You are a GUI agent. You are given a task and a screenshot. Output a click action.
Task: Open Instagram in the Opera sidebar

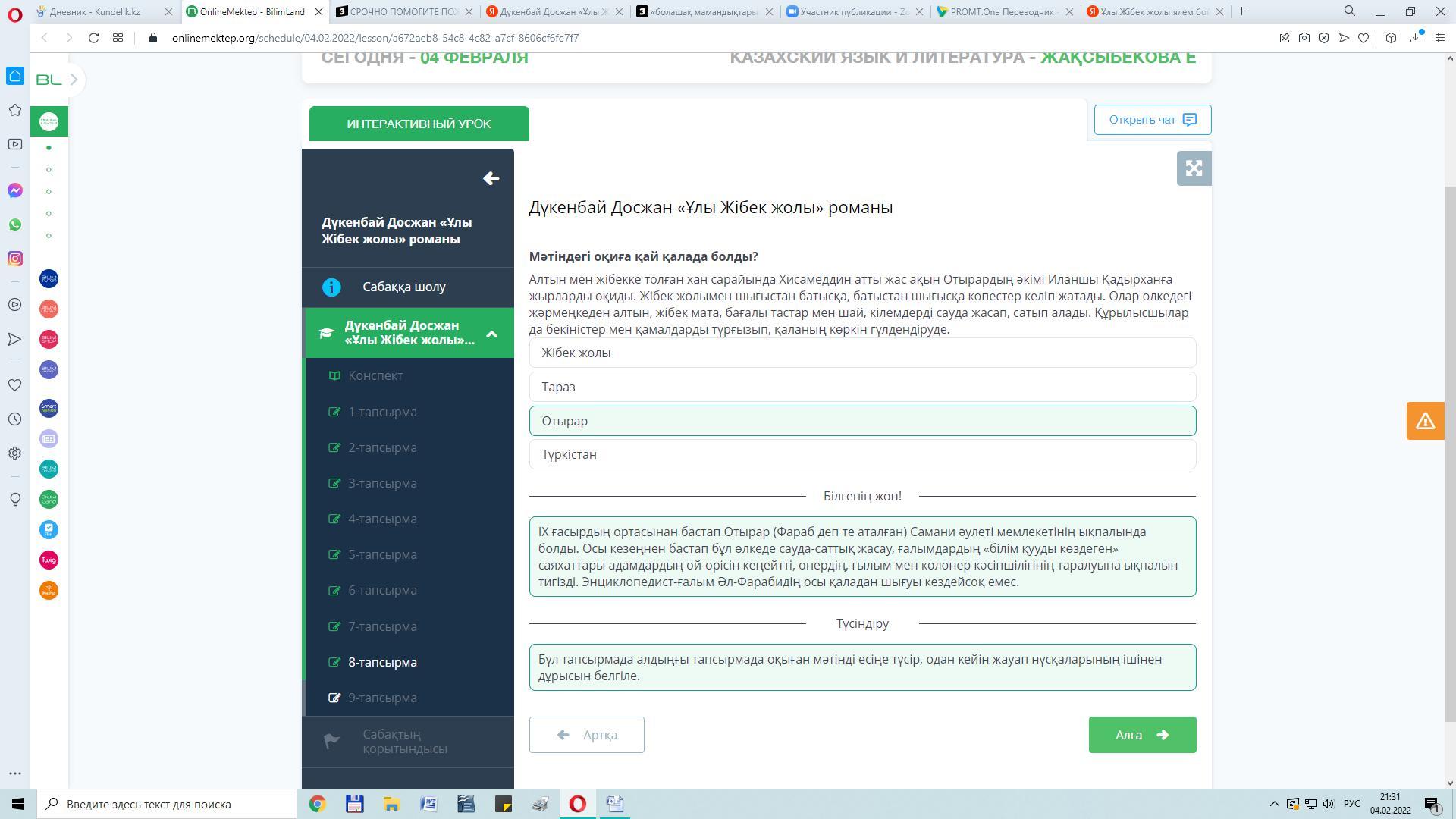(14, 259)
